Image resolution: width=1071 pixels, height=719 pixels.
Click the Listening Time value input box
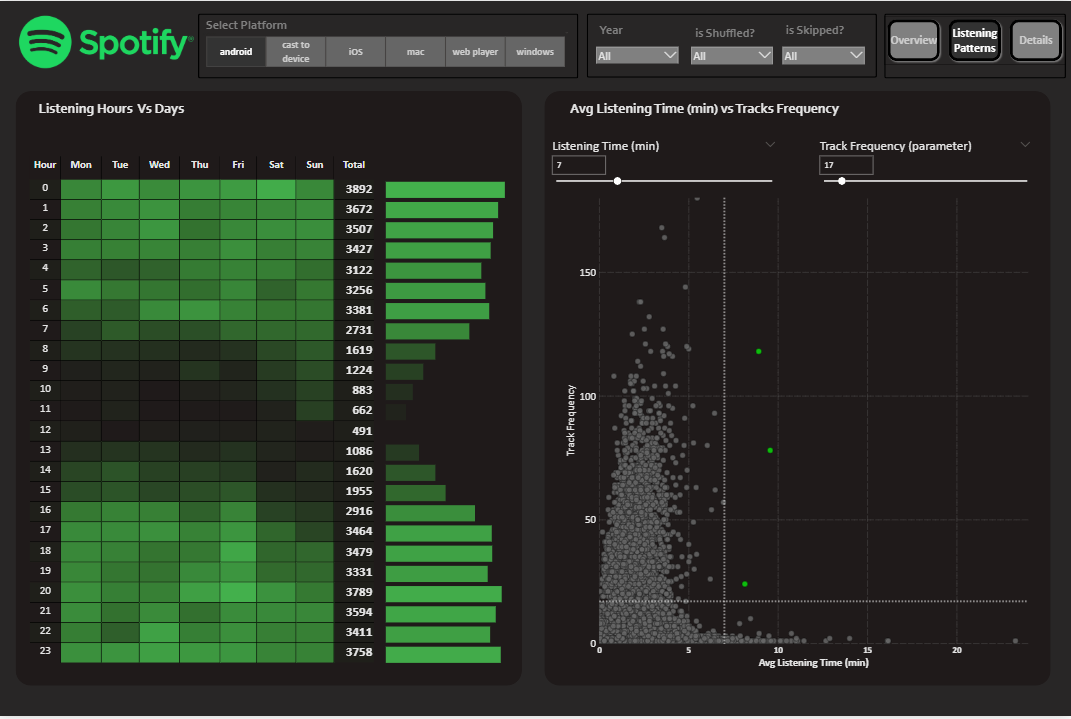pyautogui.click(x=579, y=165)
